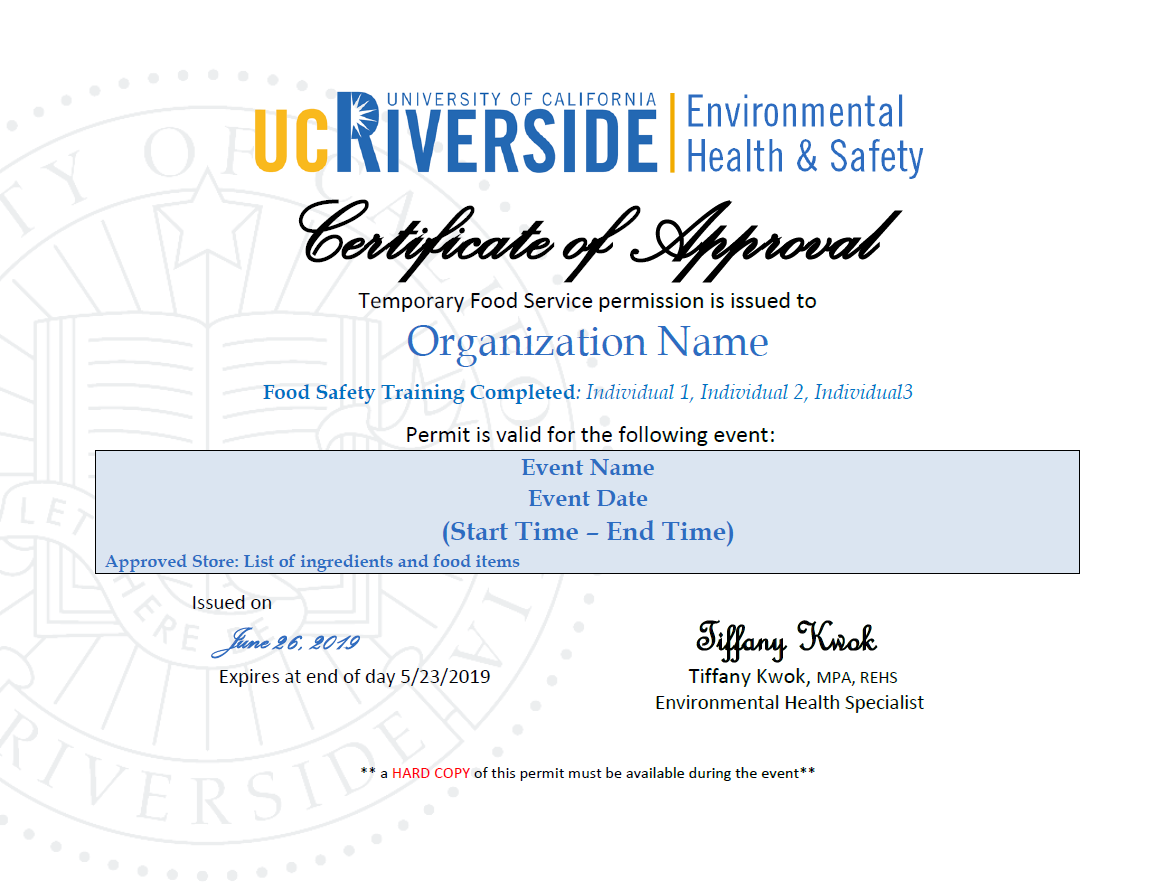1173x890 pixels.
Task: Select the Organization Name placeholder
Action: (x=587, y=343)
